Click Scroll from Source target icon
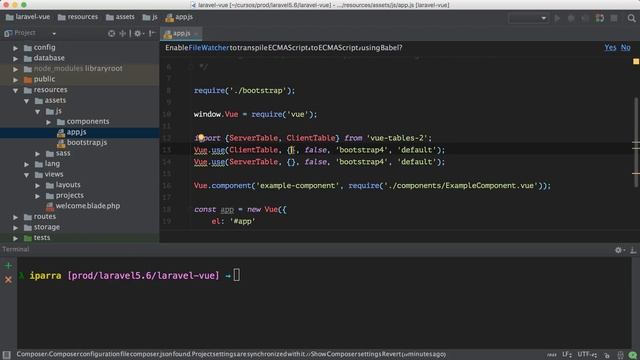The width and height of the screenshot is (640, 360). 111,33
